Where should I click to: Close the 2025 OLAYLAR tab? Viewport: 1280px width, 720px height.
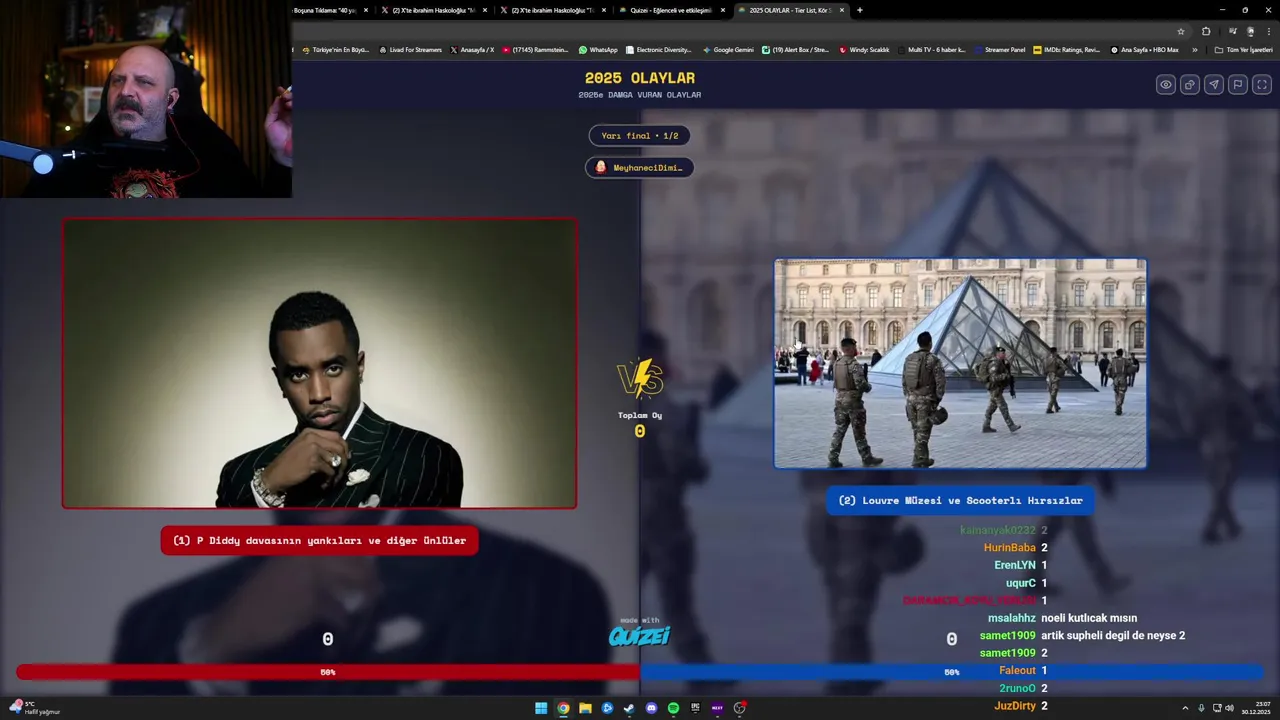pyautogui.click(x=842, y=10)
